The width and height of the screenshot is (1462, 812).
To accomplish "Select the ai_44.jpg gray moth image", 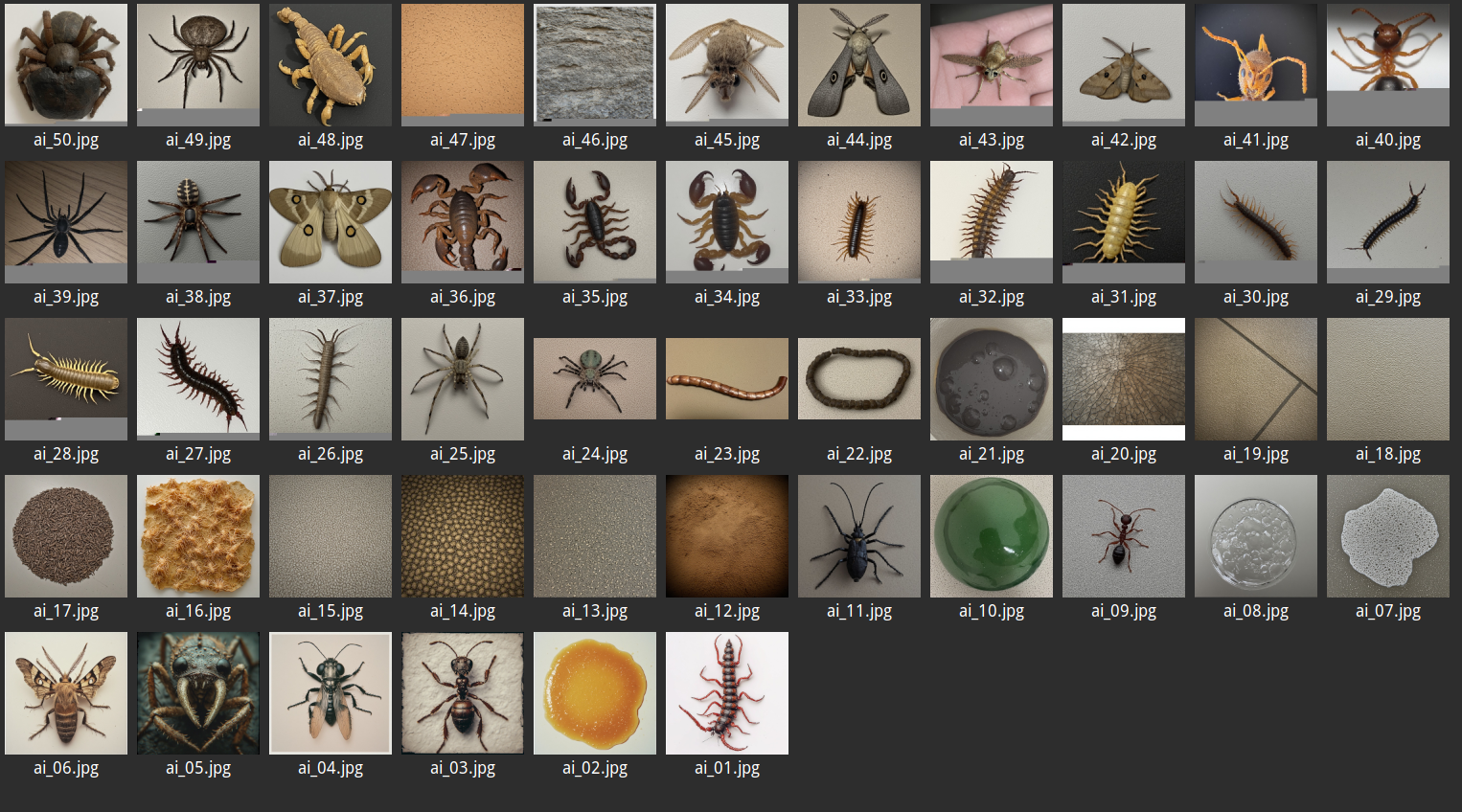I will [x=859, y=65].
